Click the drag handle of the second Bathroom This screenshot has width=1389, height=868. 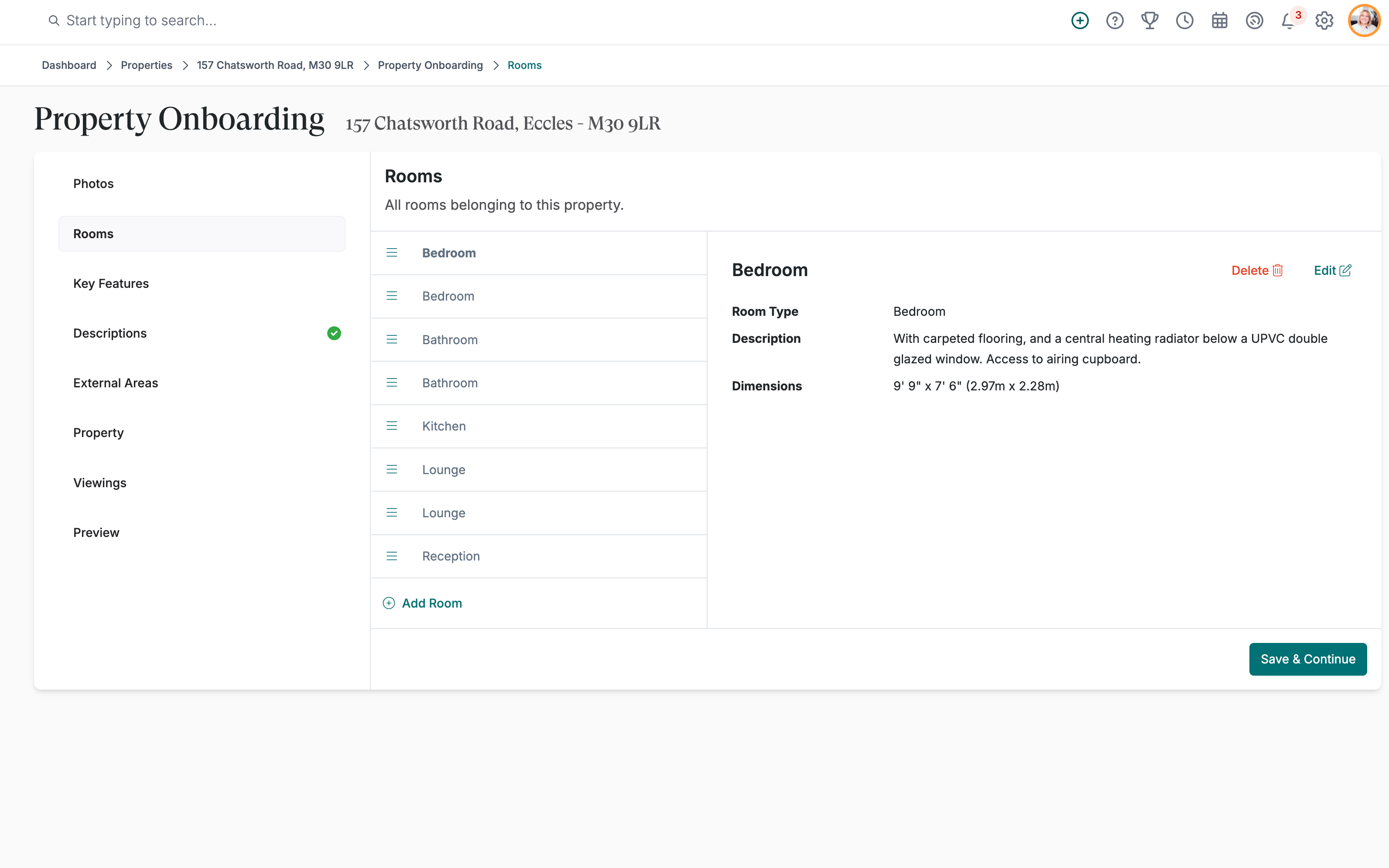[x=392, y=383]
